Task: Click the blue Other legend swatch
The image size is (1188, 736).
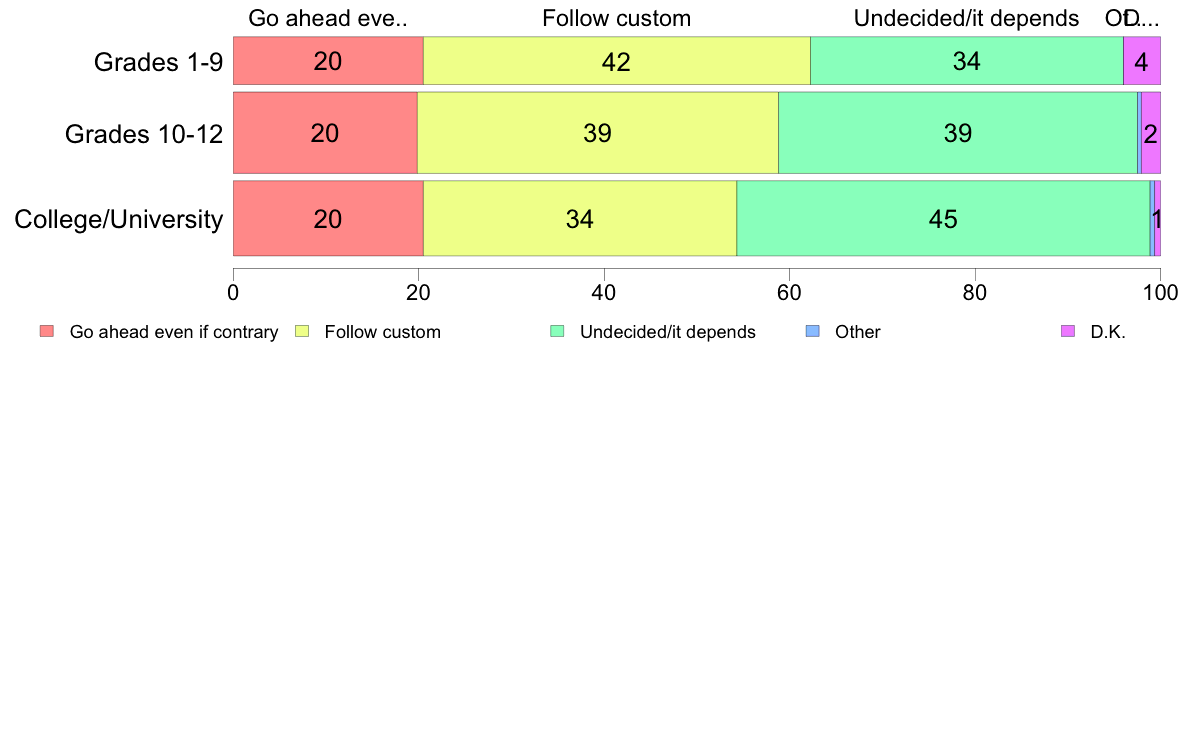Action: pos(813,331)
